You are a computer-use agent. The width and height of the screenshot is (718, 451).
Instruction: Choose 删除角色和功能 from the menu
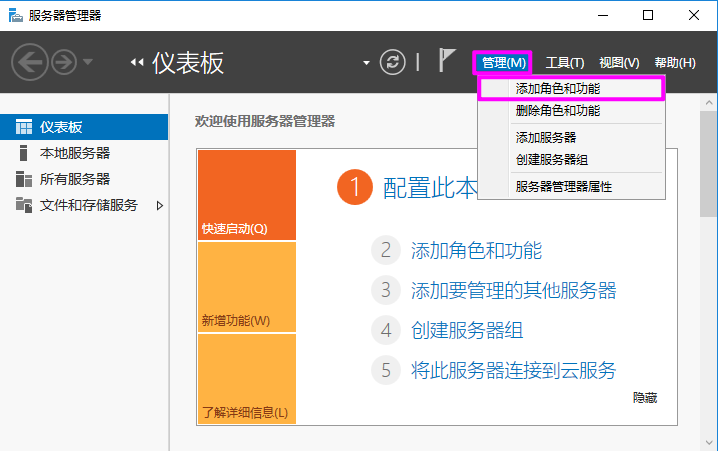point(557,110)
